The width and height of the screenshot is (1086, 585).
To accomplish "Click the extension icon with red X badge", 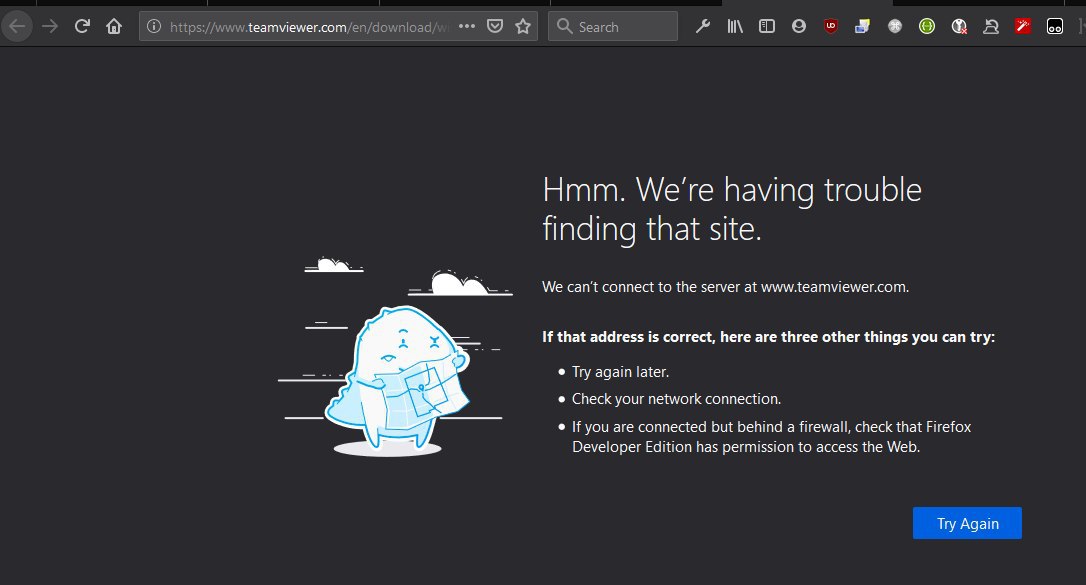I will click(959, 27).
